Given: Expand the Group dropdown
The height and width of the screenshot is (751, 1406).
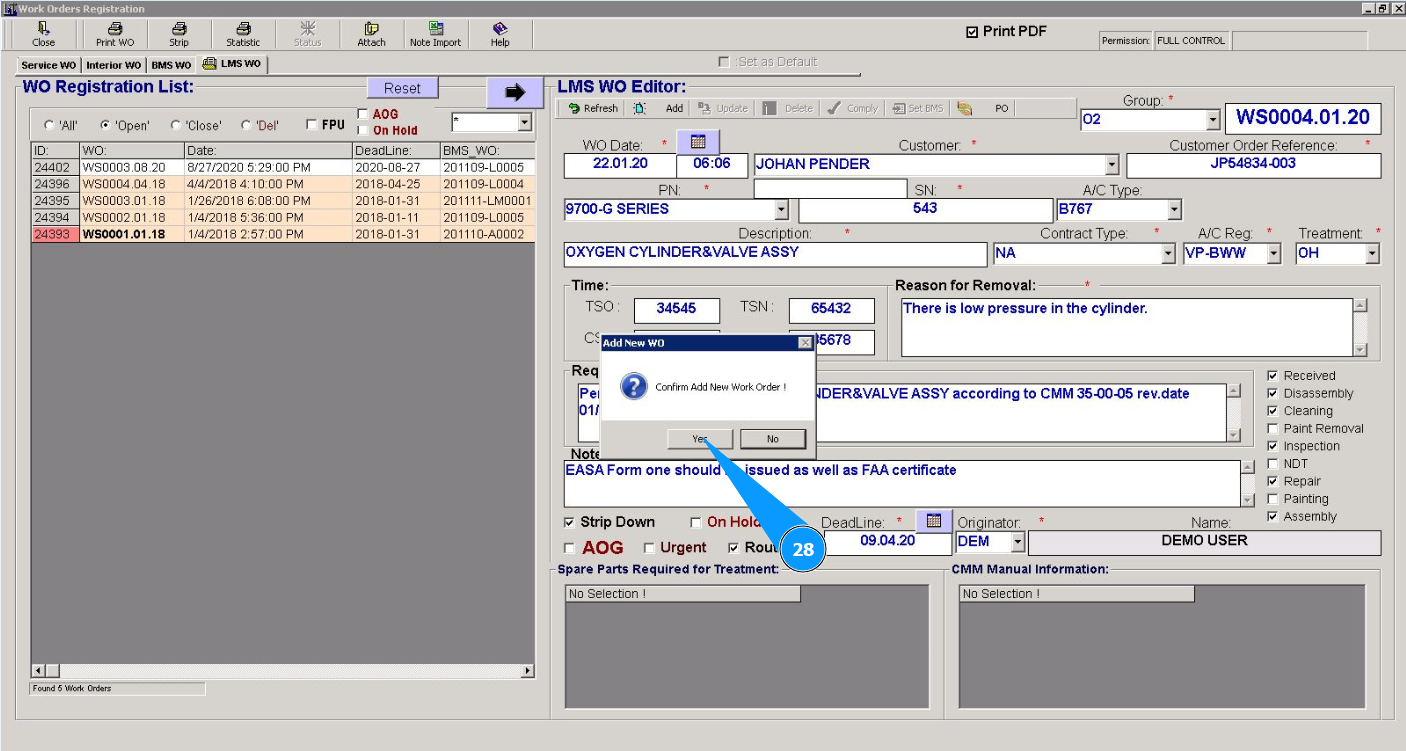Looking at the screenshot, I should coord(1213,120).
